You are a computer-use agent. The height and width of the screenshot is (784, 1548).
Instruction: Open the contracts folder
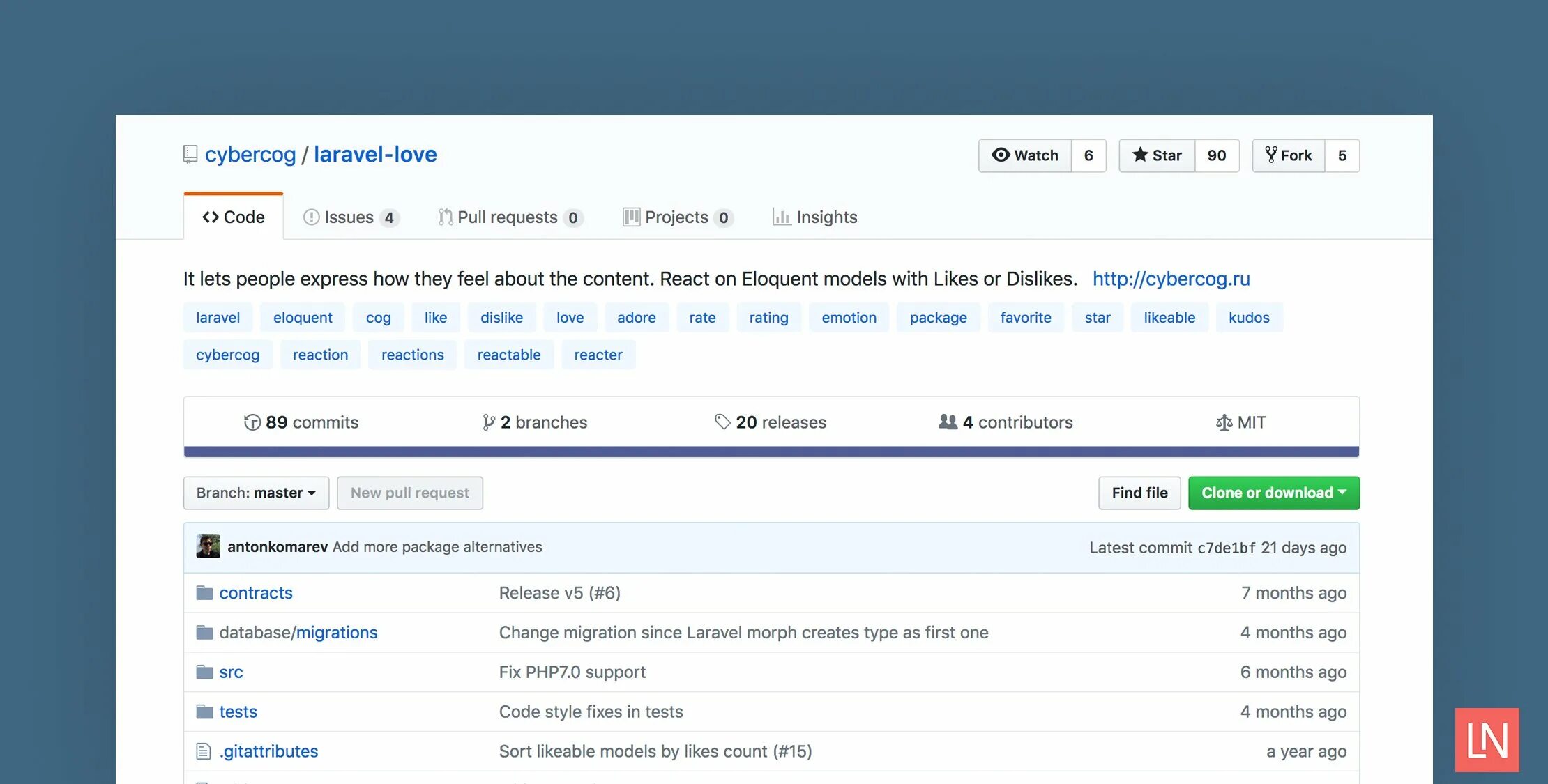[256, 593]
